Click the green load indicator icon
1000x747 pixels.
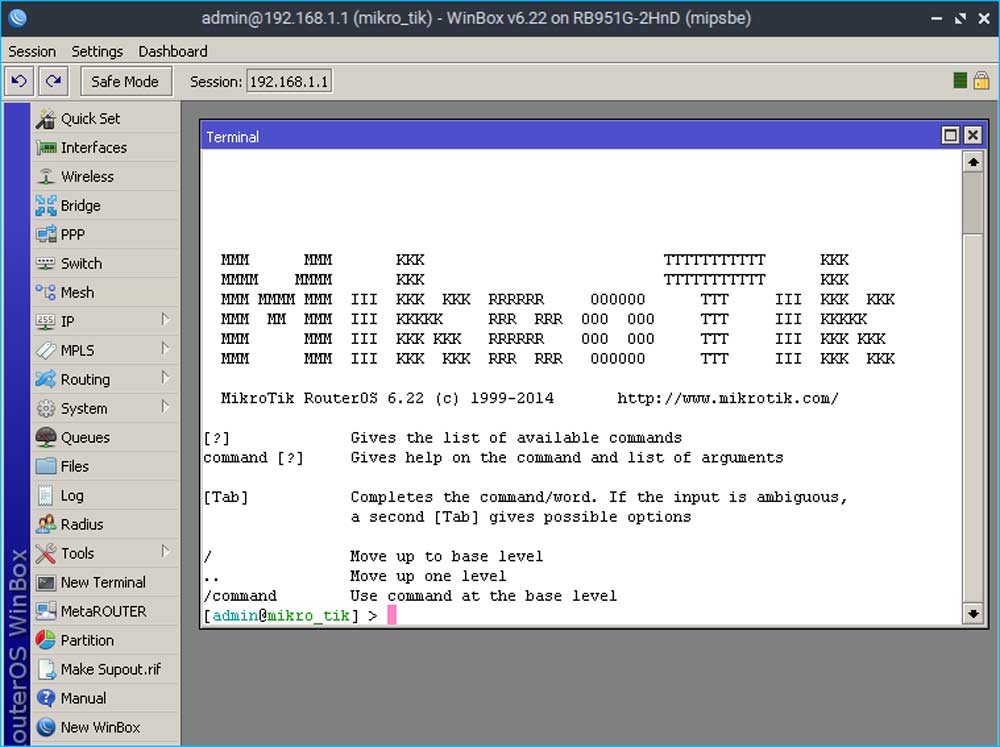tap(960, 80)
